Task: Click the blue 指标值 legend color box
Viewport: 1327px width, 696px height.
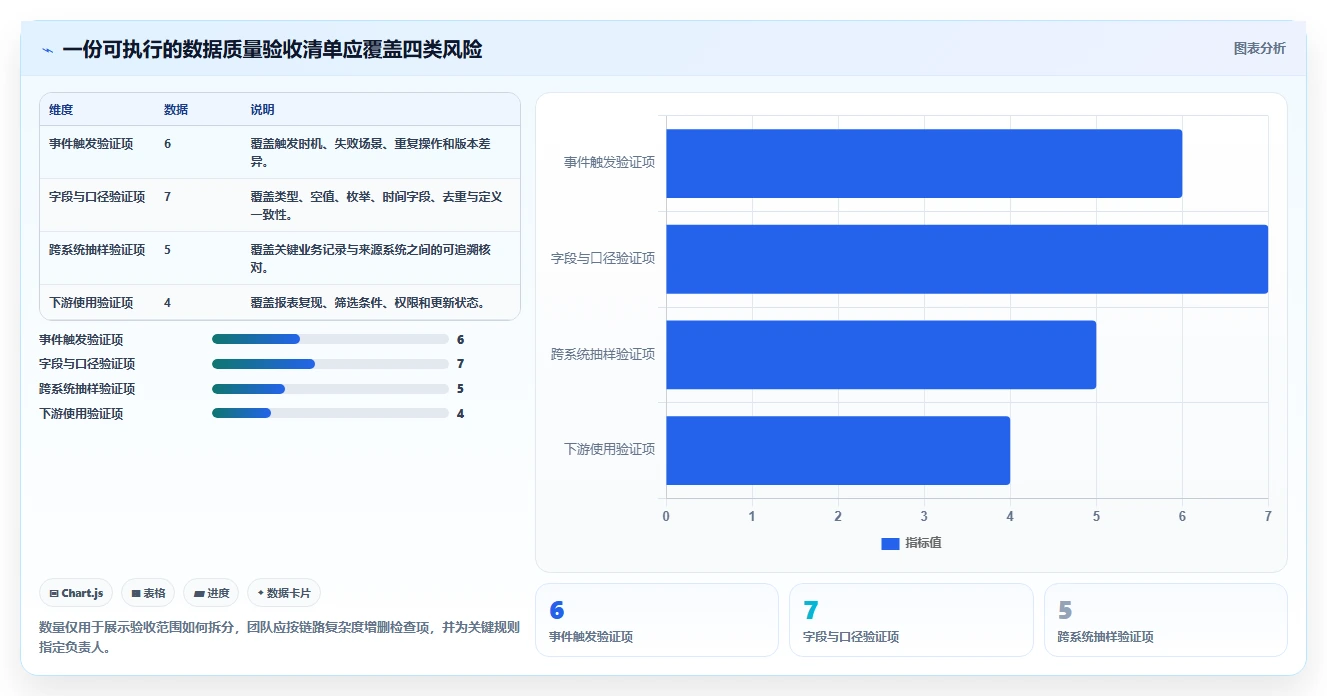Action: pos(890,543)
